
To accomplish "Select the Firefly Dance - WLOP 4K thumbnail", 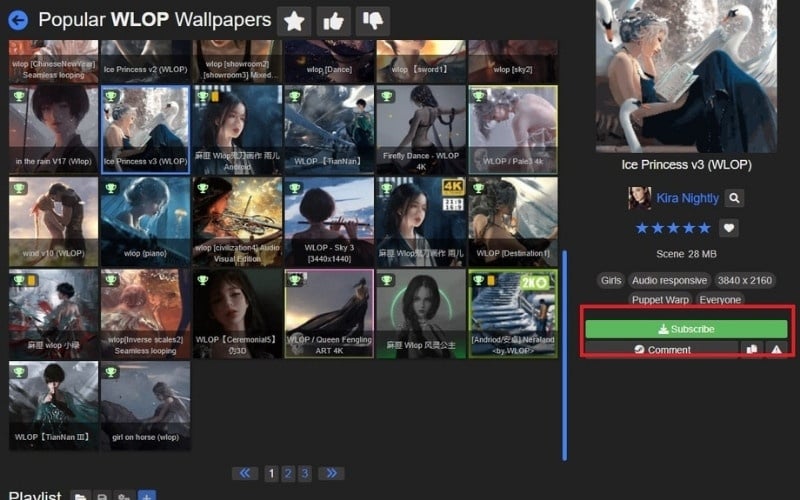I will [420, 130].
